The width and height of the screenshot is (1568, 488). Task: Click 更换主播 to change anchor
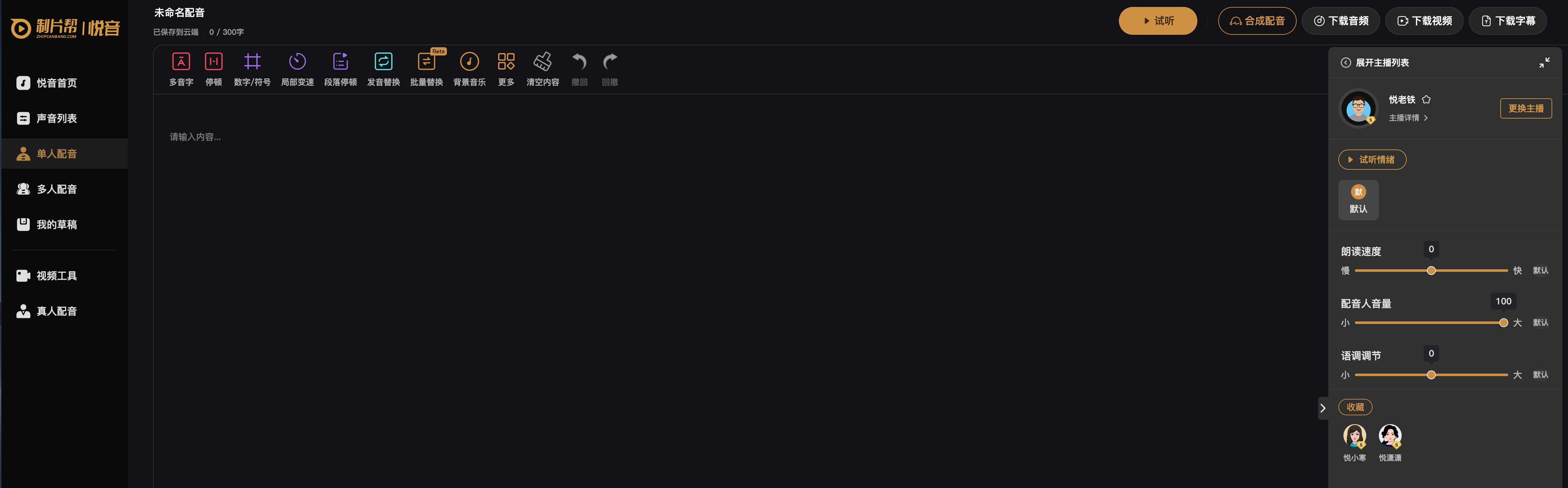click(x=1525, y=108)
